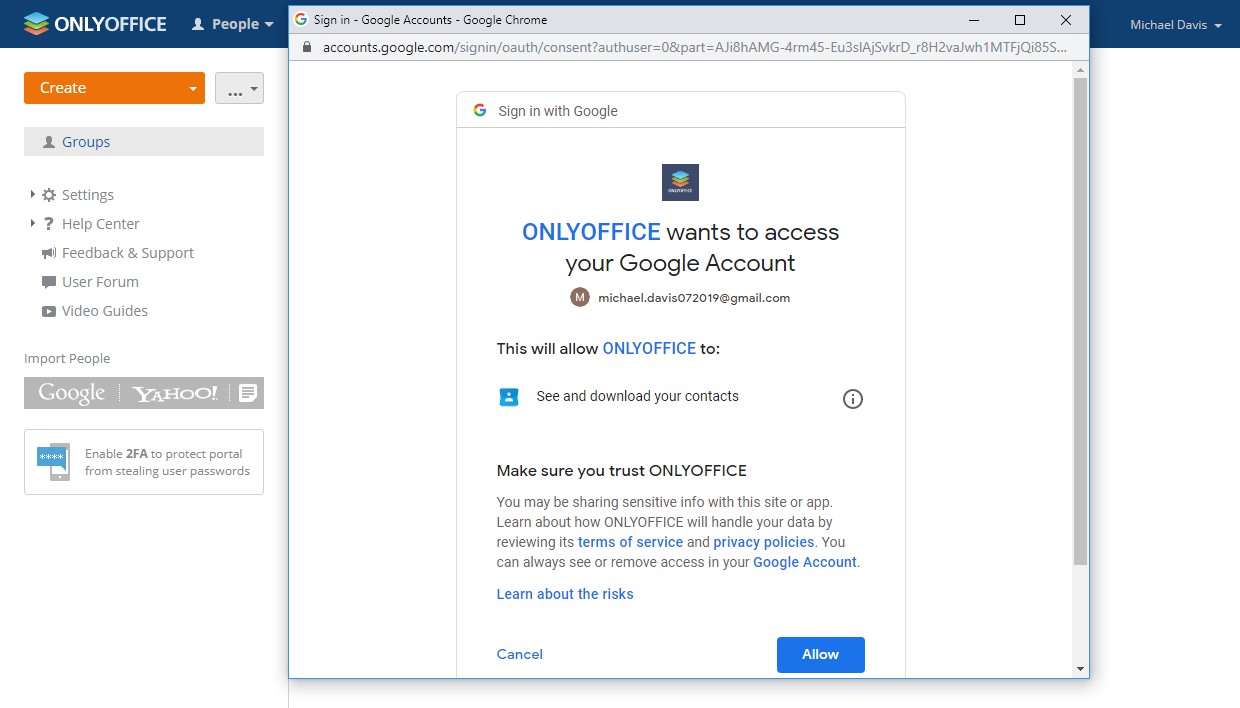
Task: Click the contacts permission icon
Action: 509,396
